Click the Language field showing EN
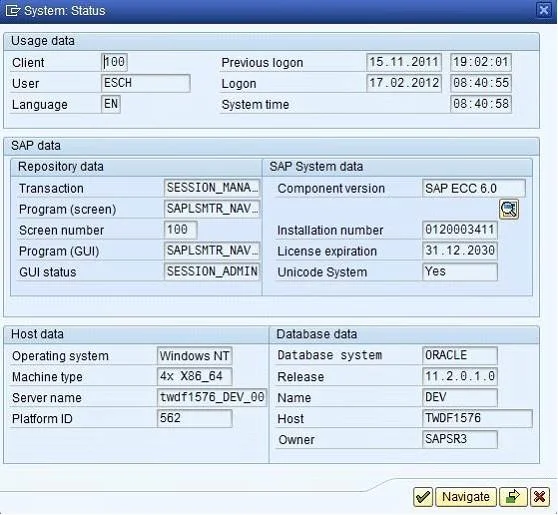This screenshot has height=515, width=558. [111, 104]
